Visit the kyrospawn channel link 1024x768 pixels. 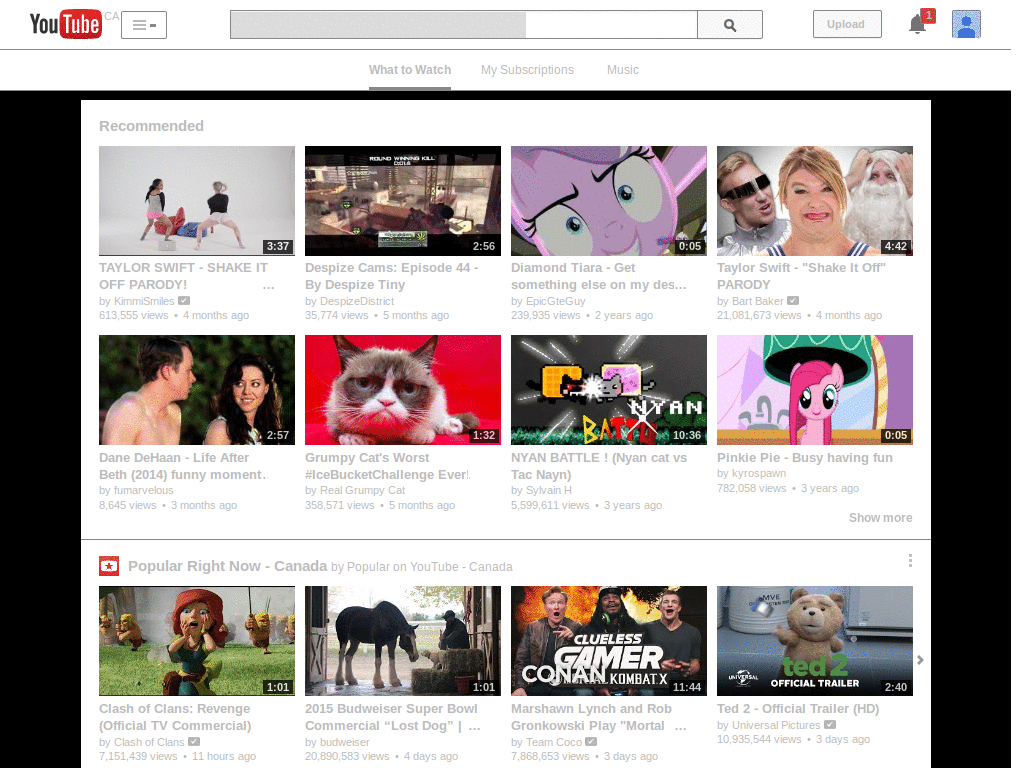point(759,473)
